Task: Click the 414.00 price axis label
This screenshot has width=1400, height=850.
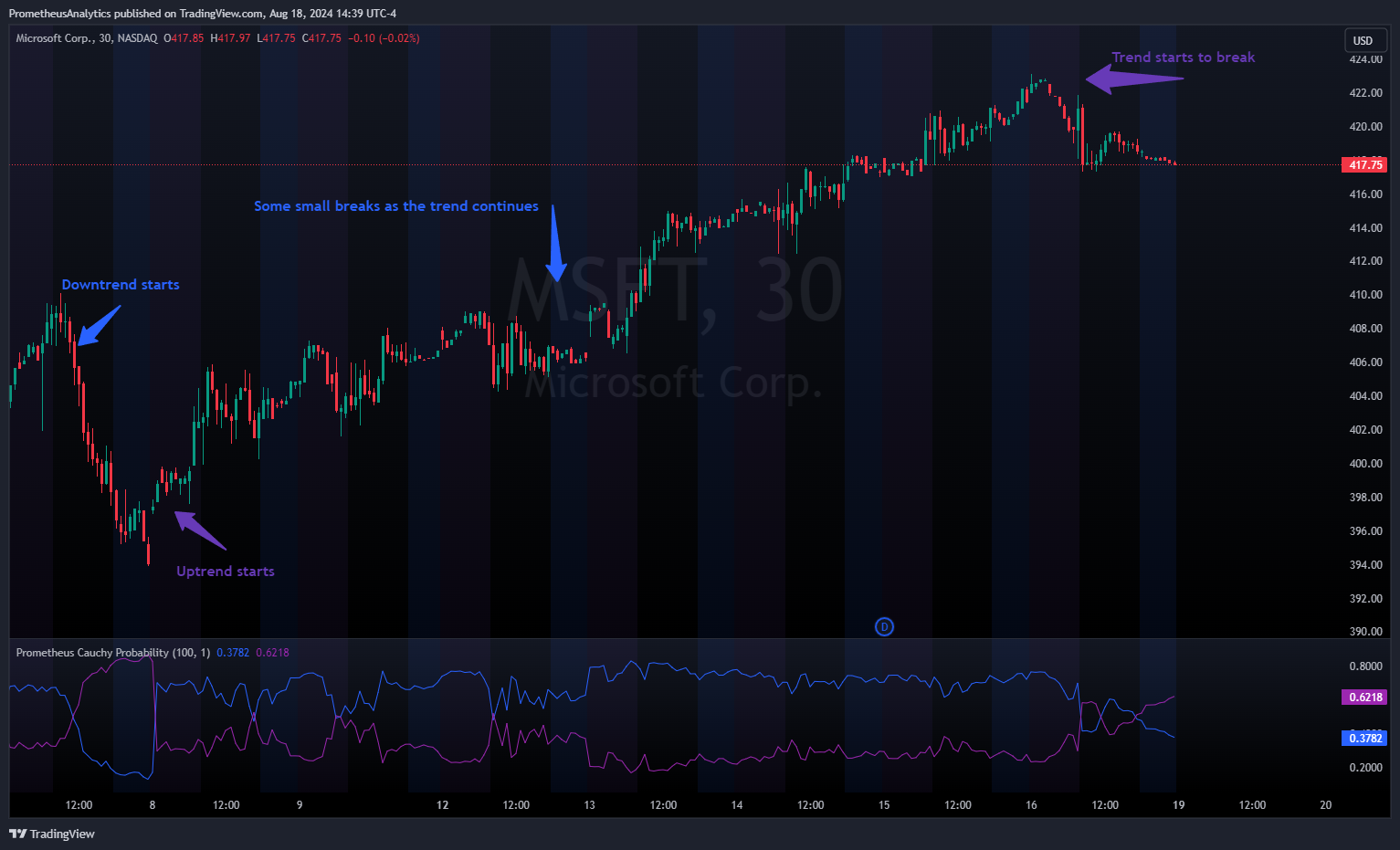Action: pos(1365,228)
